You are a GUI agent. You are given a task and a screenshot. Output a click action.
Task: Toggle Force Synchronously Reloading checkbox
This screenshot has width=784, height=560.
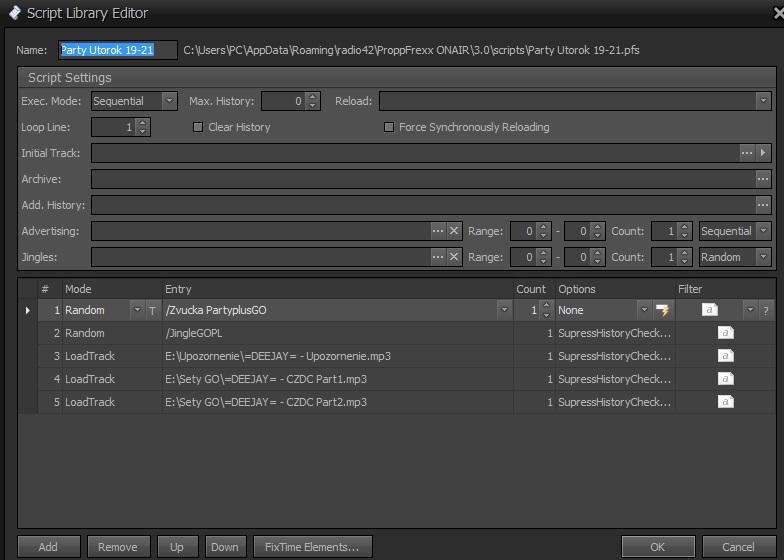point(389,127)
